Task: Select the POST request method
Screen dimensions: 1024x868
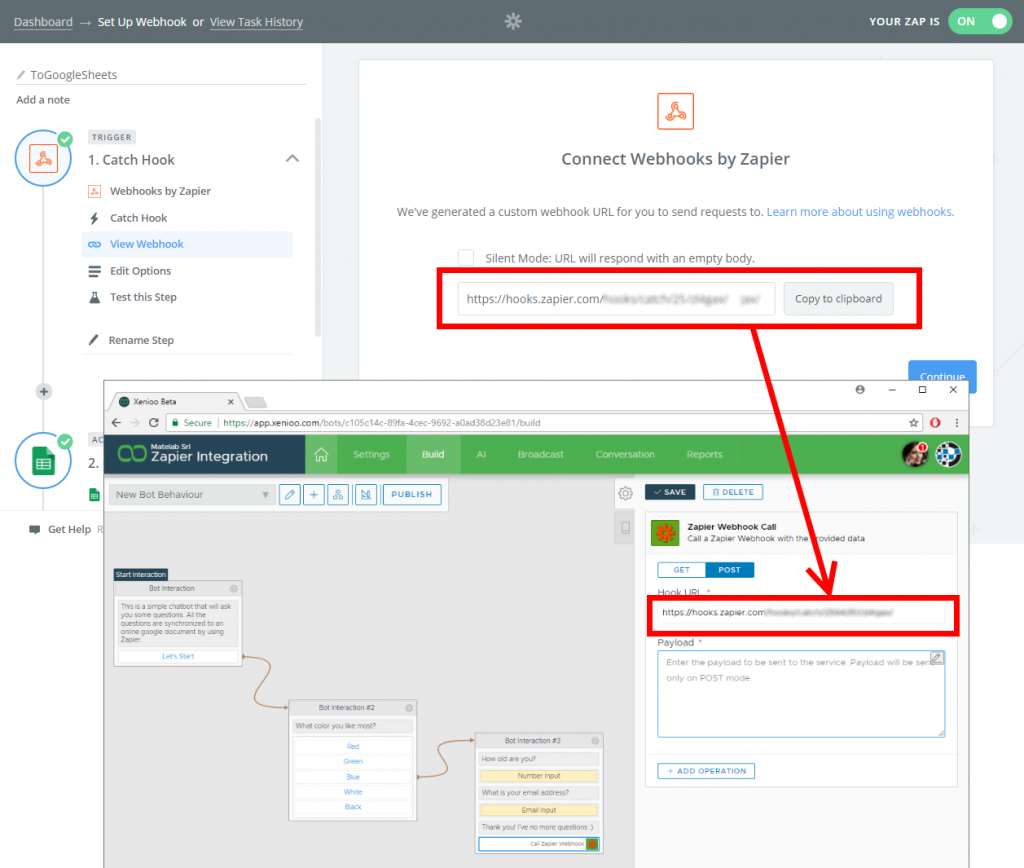Action: (x=729, y=570)
